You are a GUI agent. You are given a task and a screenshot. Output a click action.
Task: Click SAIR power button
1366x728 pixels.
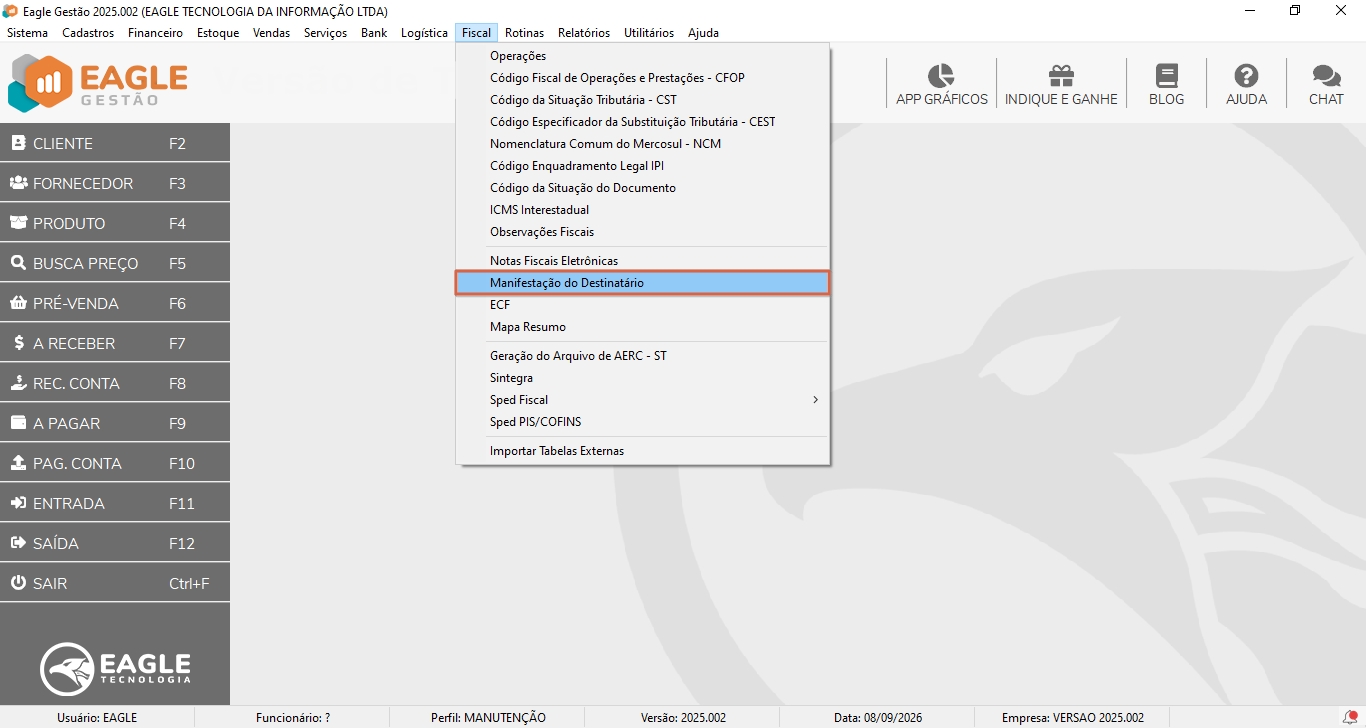point(115,583)
